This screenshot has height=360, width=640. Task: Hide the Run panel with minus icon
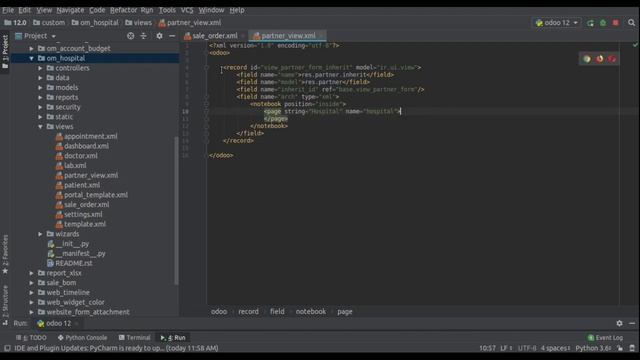tap(632, 323)
